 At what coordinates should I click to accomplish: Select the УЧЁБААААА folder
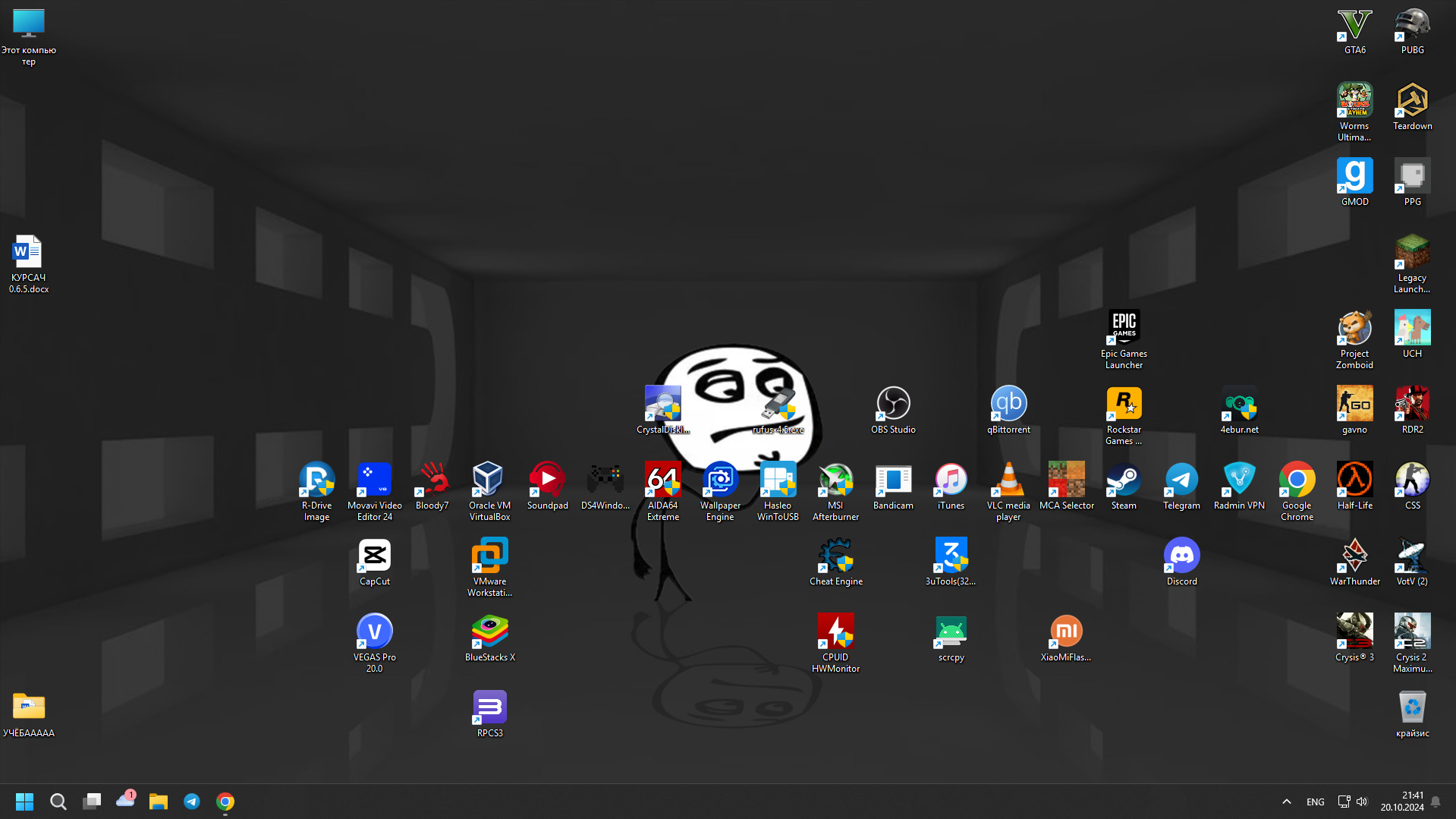(x=28, y=708)
